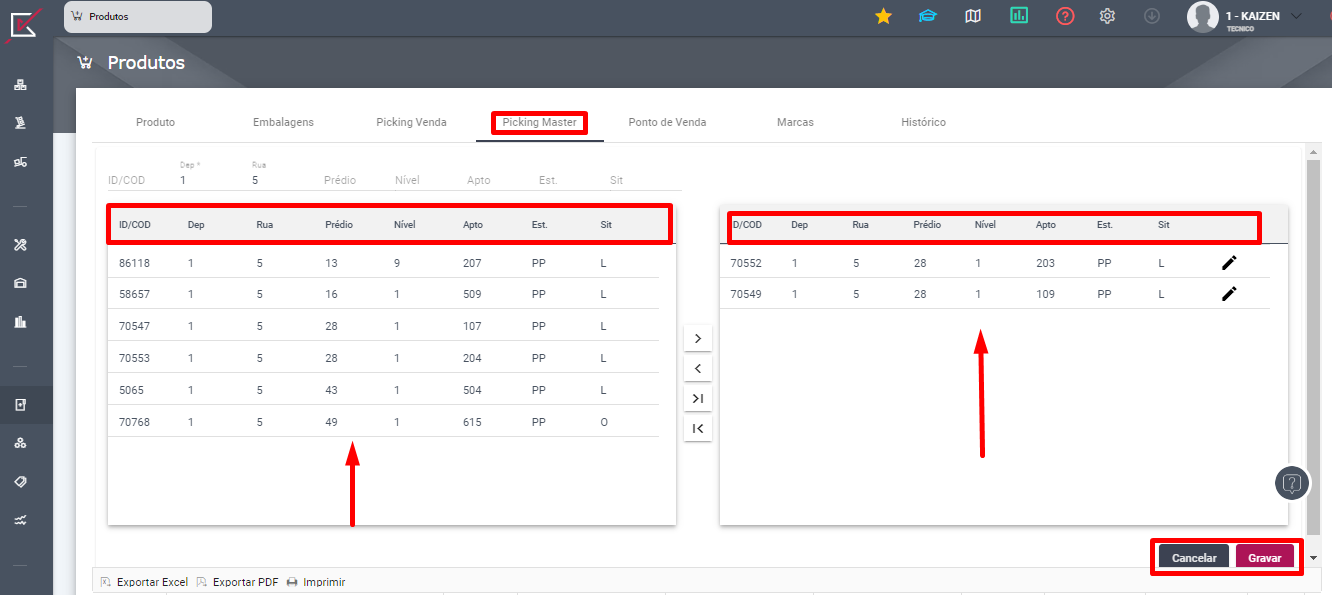Open the forklift sidebar icon

click(20, 161)
